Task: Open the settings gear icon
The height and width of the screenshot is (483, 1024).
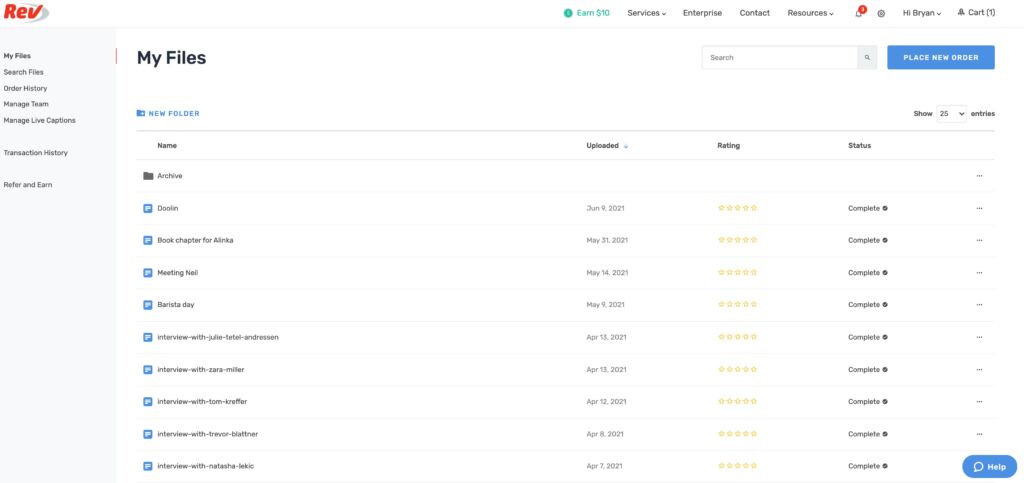Action: pos(881,13)
